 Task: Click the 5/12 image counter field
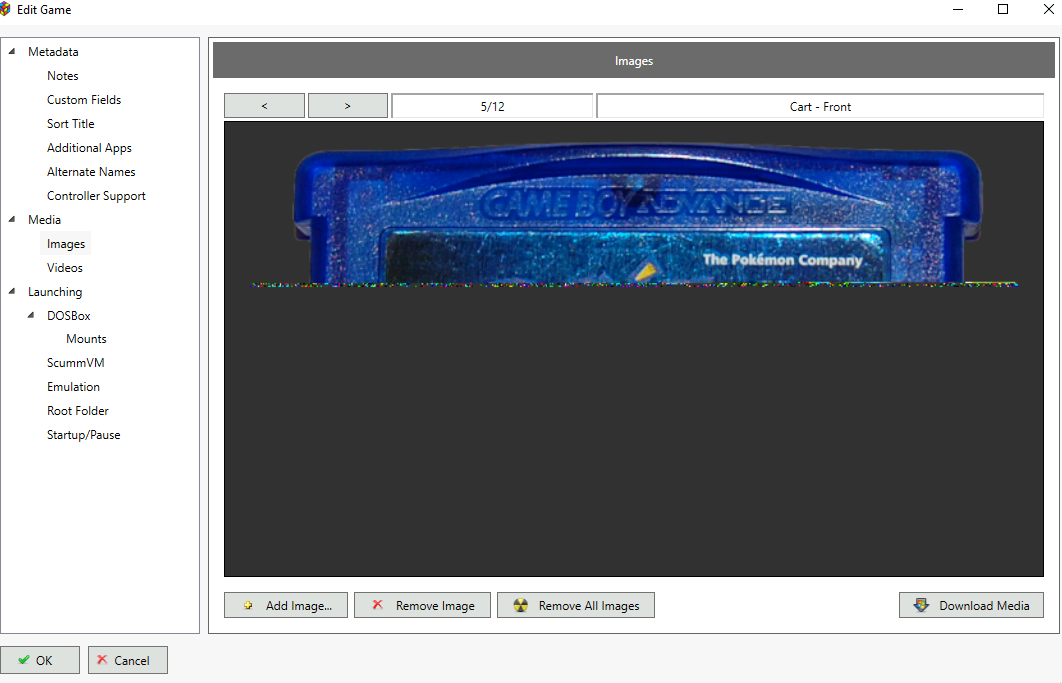[492, 106]
